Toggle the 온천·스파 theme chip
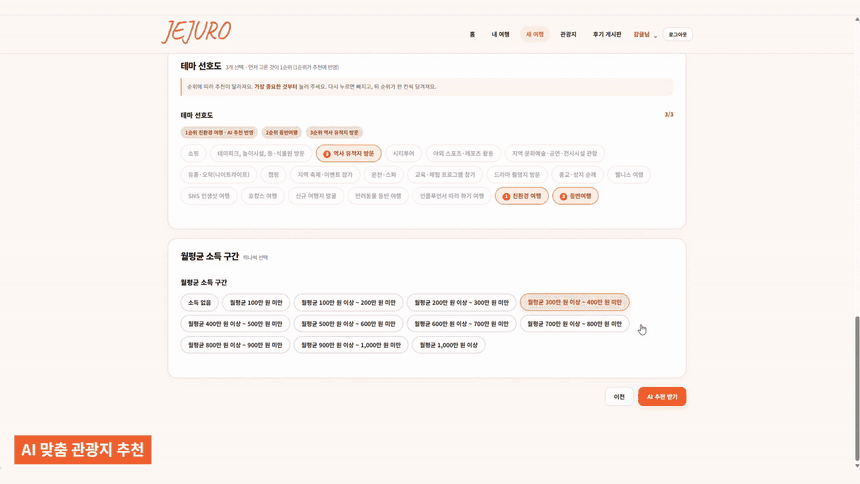Screen dimensions: 860x484 tap(383, 175)
